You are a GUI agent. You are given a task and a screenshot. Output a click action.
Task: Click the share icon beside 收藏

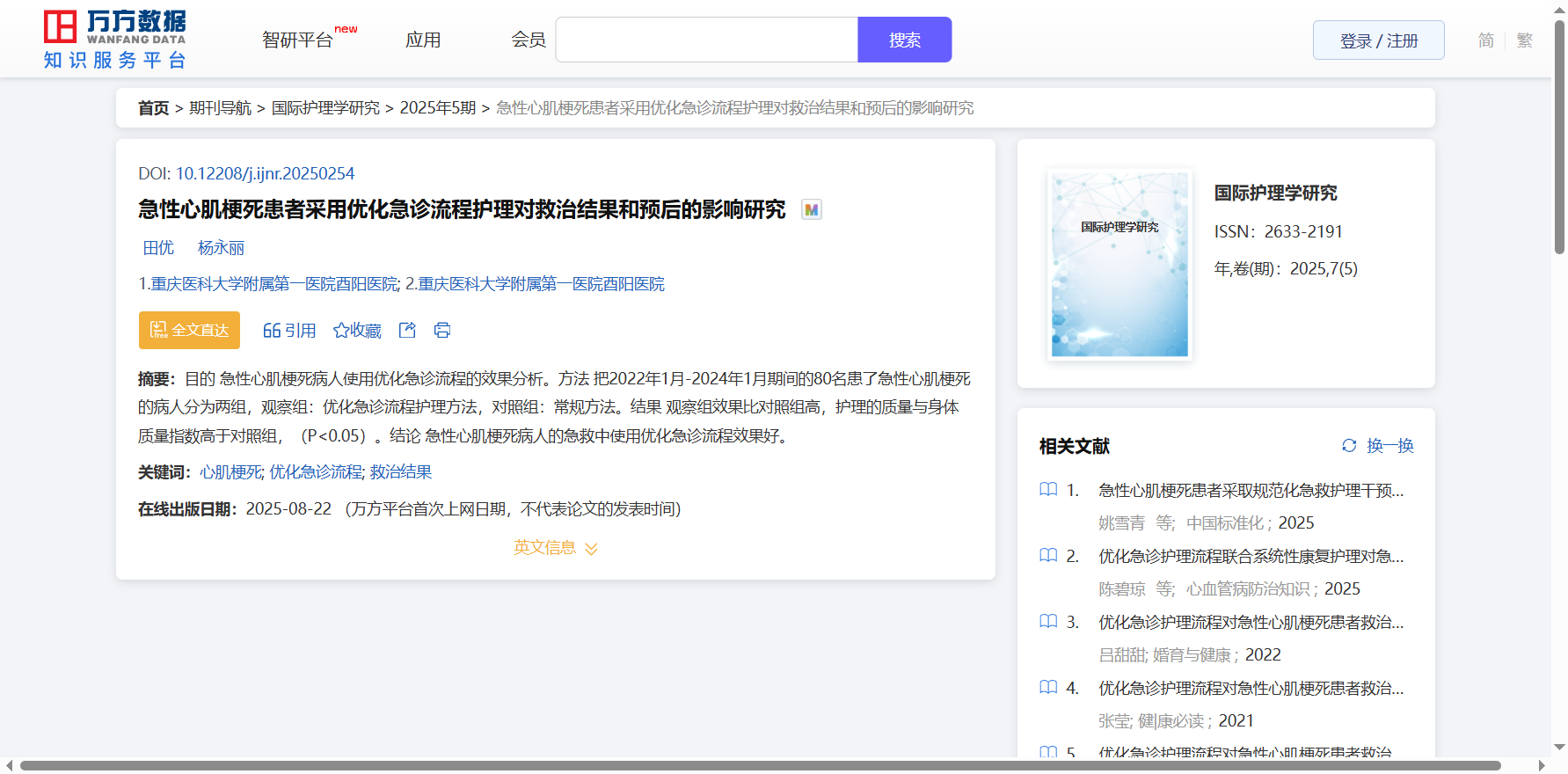point(407,330)
